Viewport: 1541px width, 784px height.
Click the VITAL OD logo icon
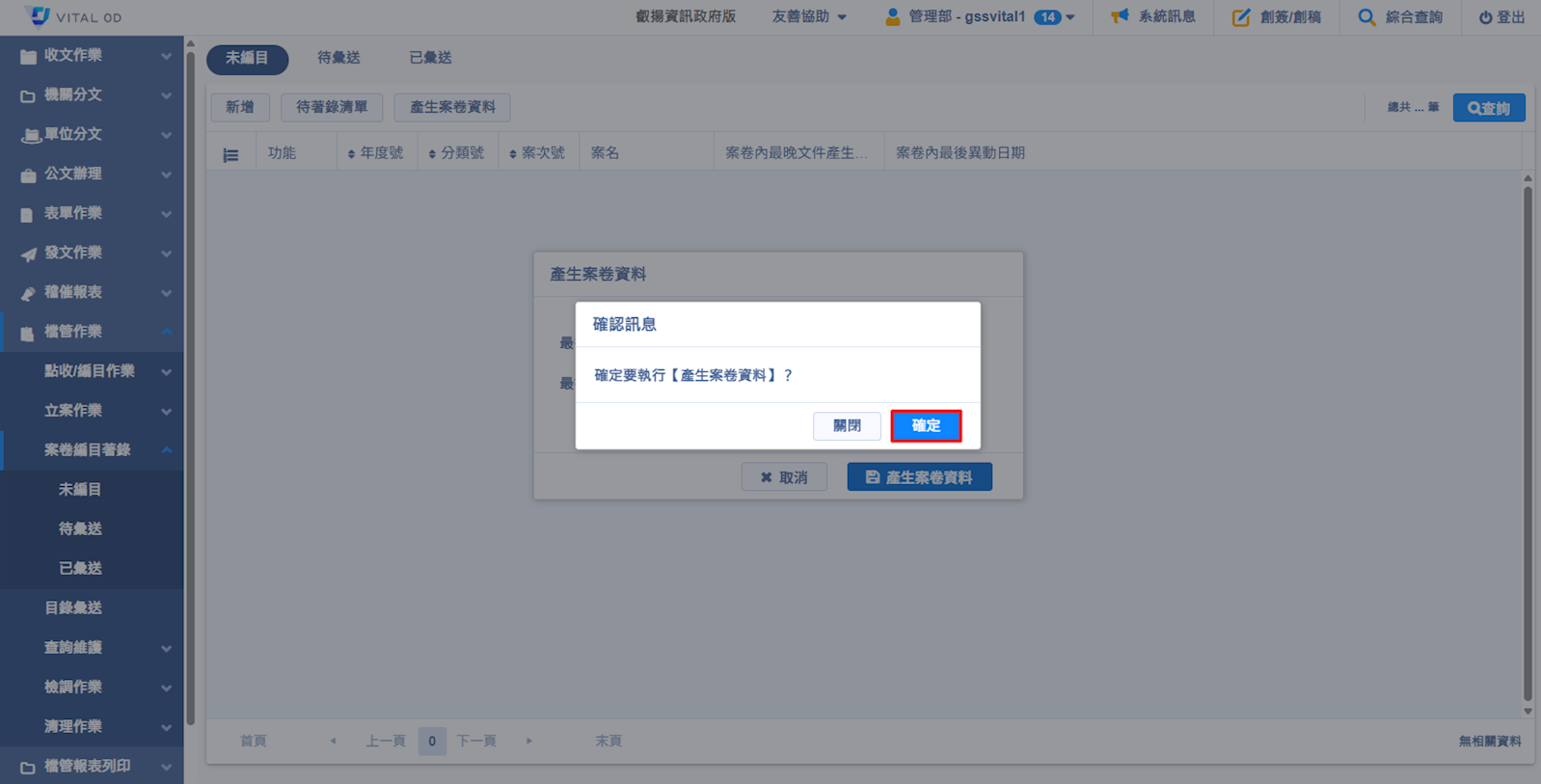(39, 16)
